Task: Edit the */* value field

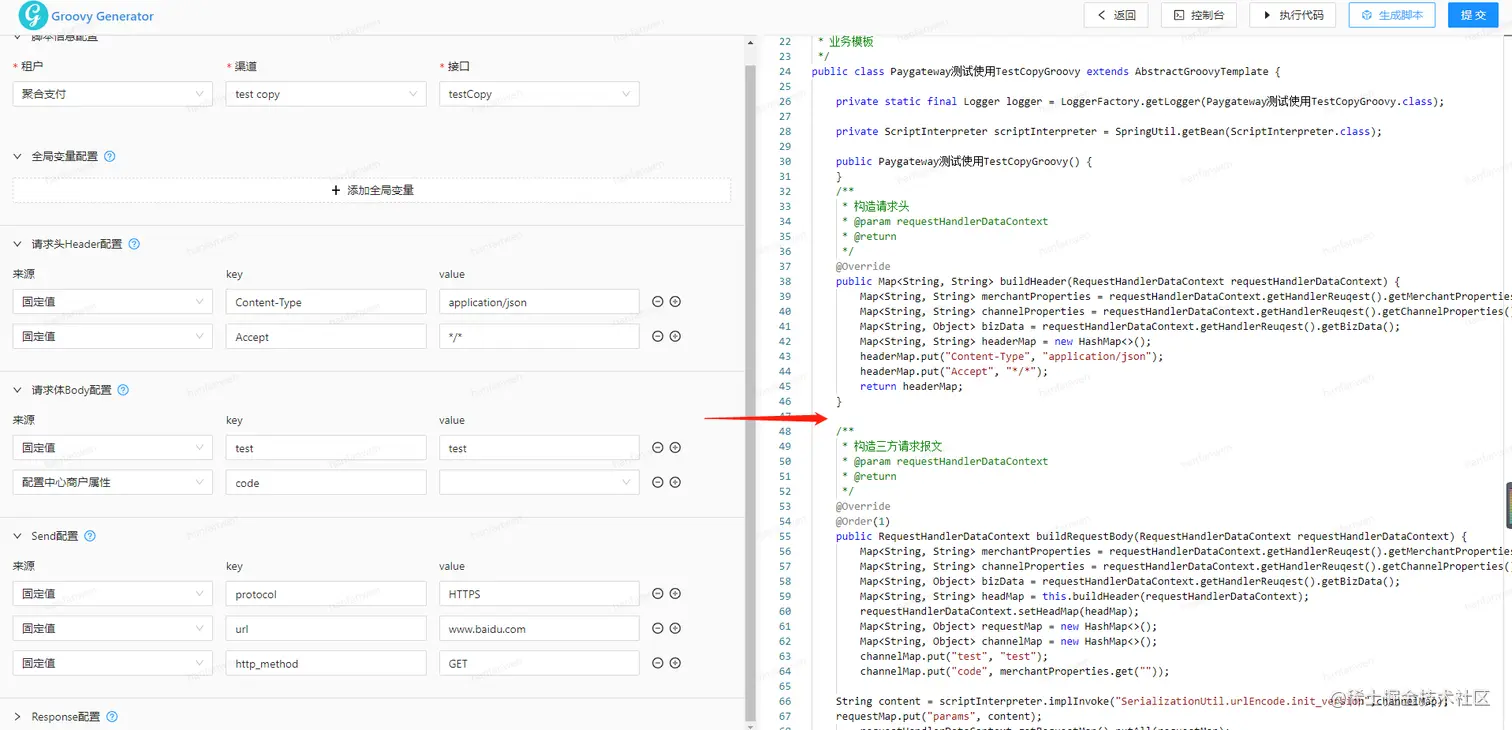Action: (x=539, y=336)
